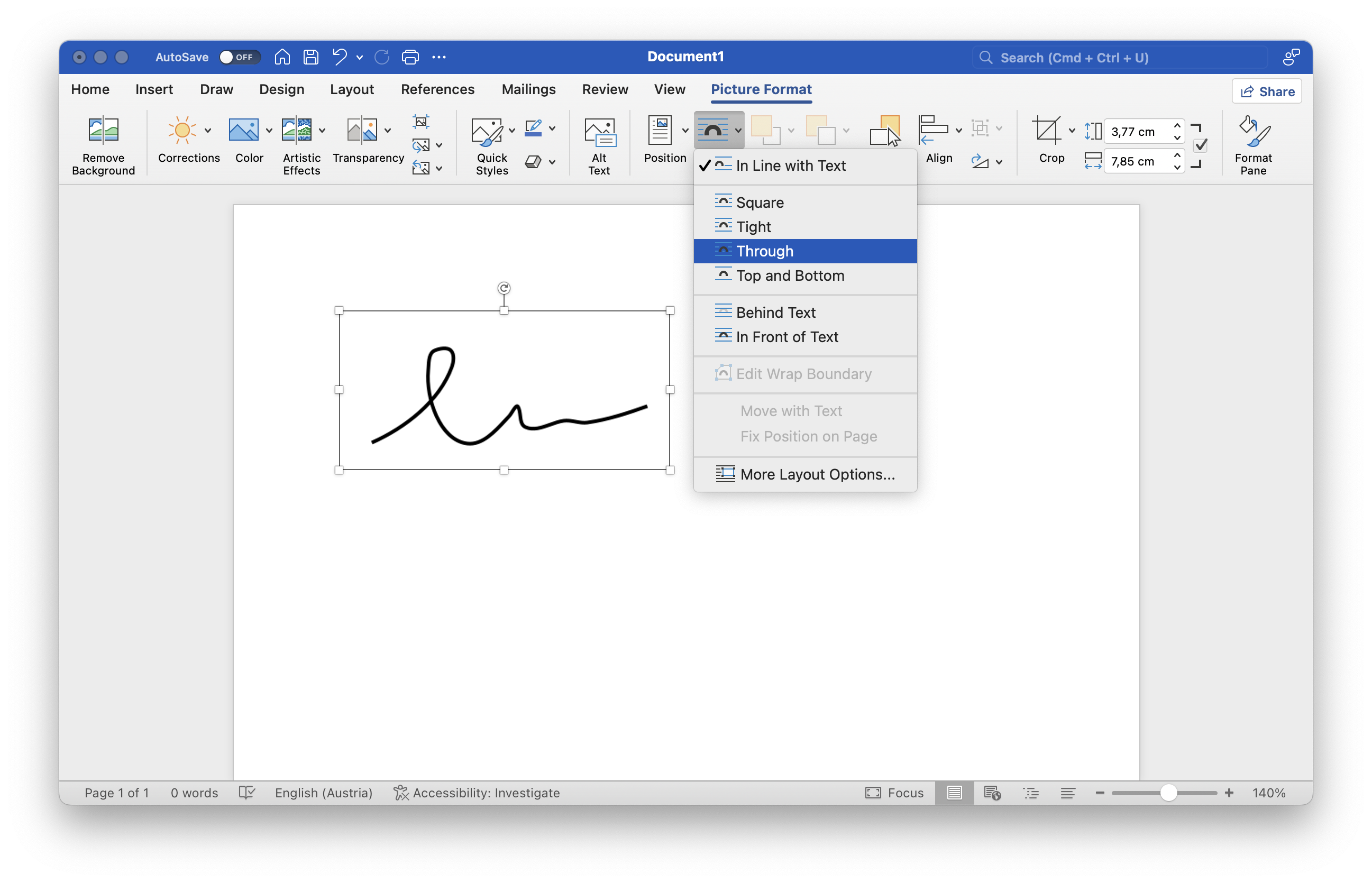Enable Move with Text option
The width and height of the screenshot is (1372, 883).
point(790,410)
